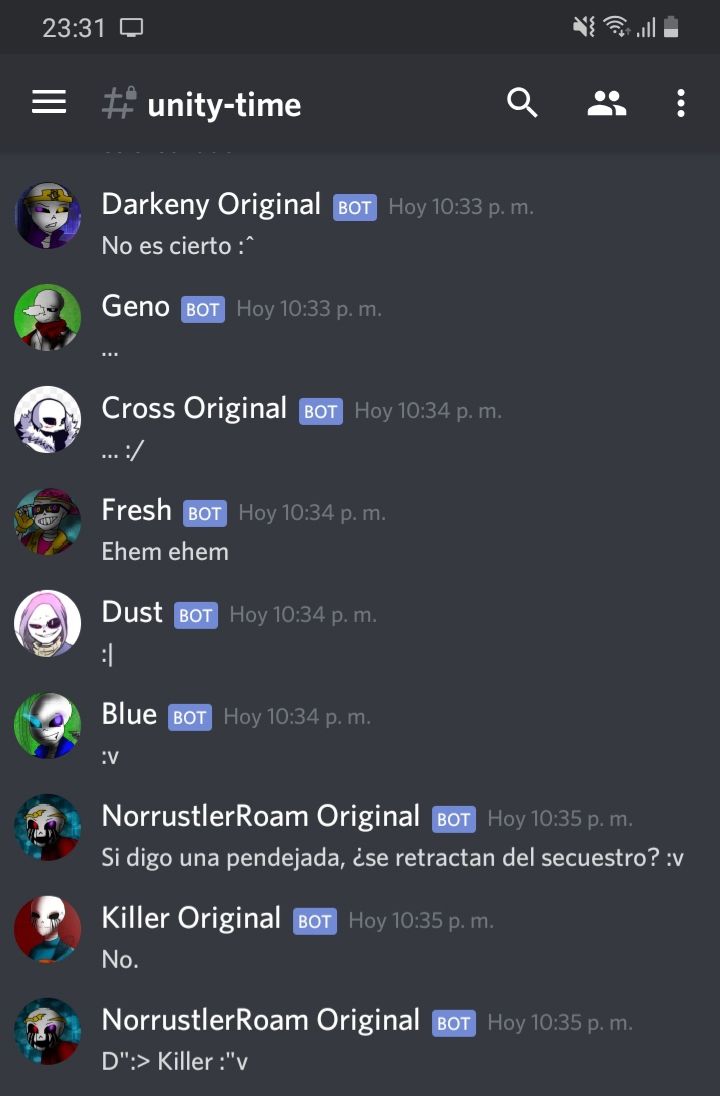Open the hamburger navigation menu

[49, 102]
